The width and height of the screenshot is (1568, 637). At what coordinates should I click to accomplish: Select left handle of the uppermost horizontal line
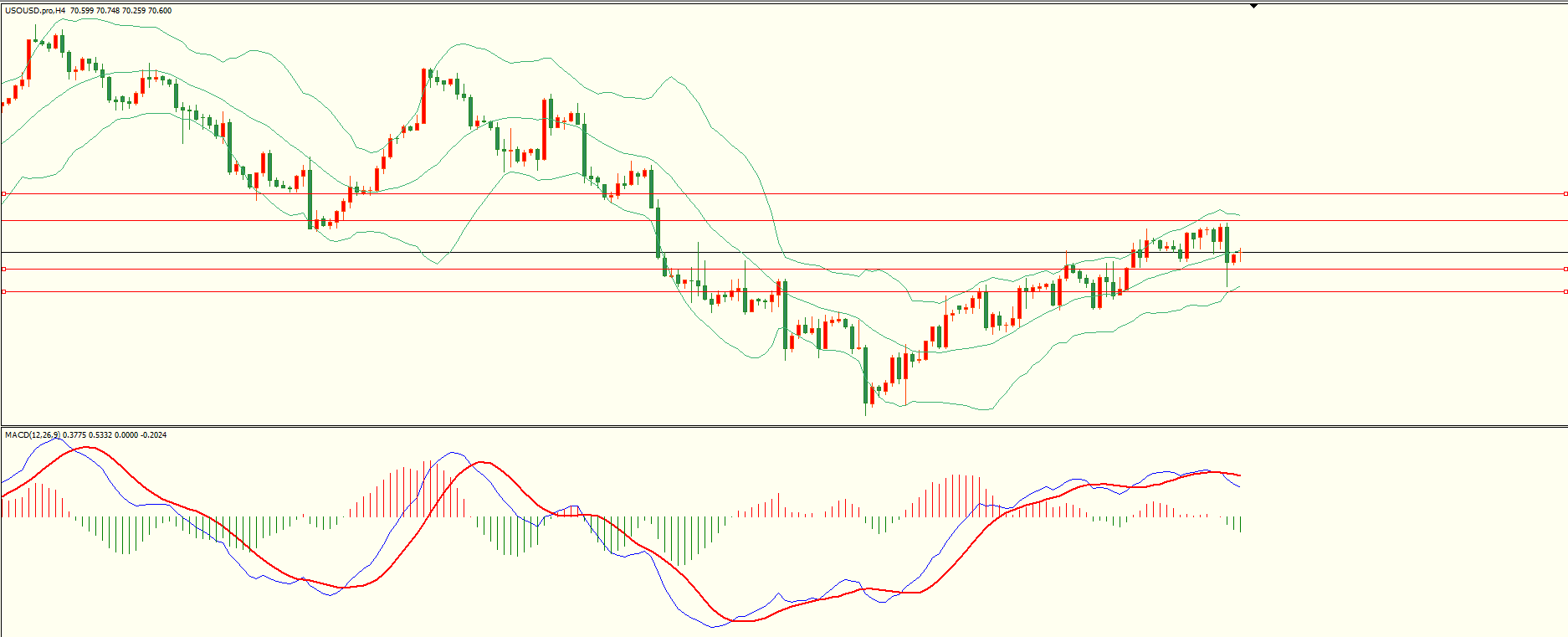[x=3, y=193]
